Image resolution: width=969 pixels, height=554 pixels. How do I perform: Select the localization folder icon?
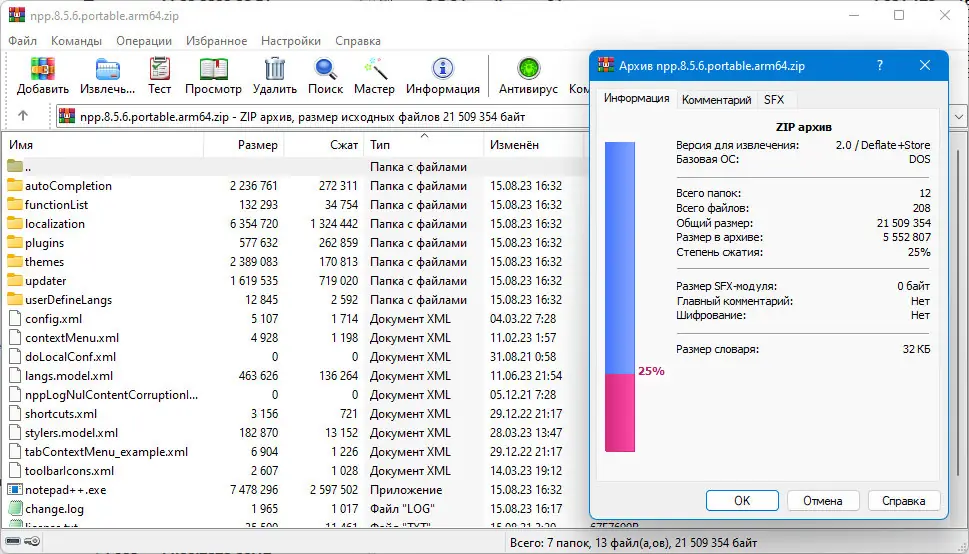(15, 223)
